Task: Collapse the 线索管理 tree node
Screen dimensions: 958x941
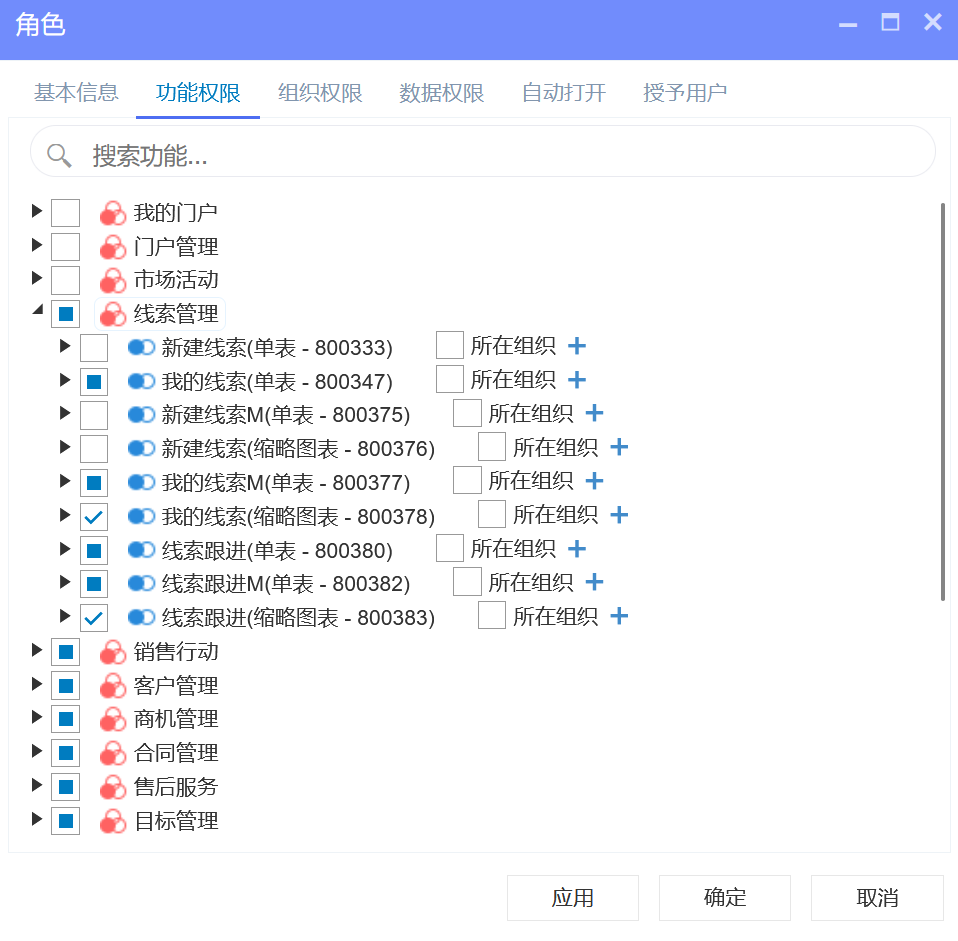Action: pos(38,311)
